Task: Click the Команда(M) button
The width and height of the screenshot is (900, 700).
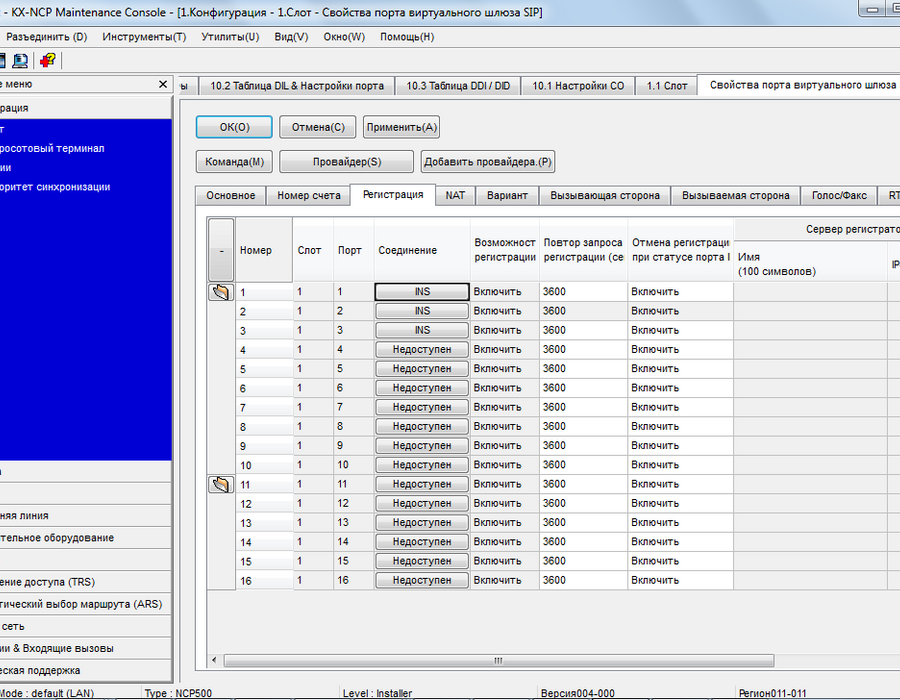Action: [234, 161]
